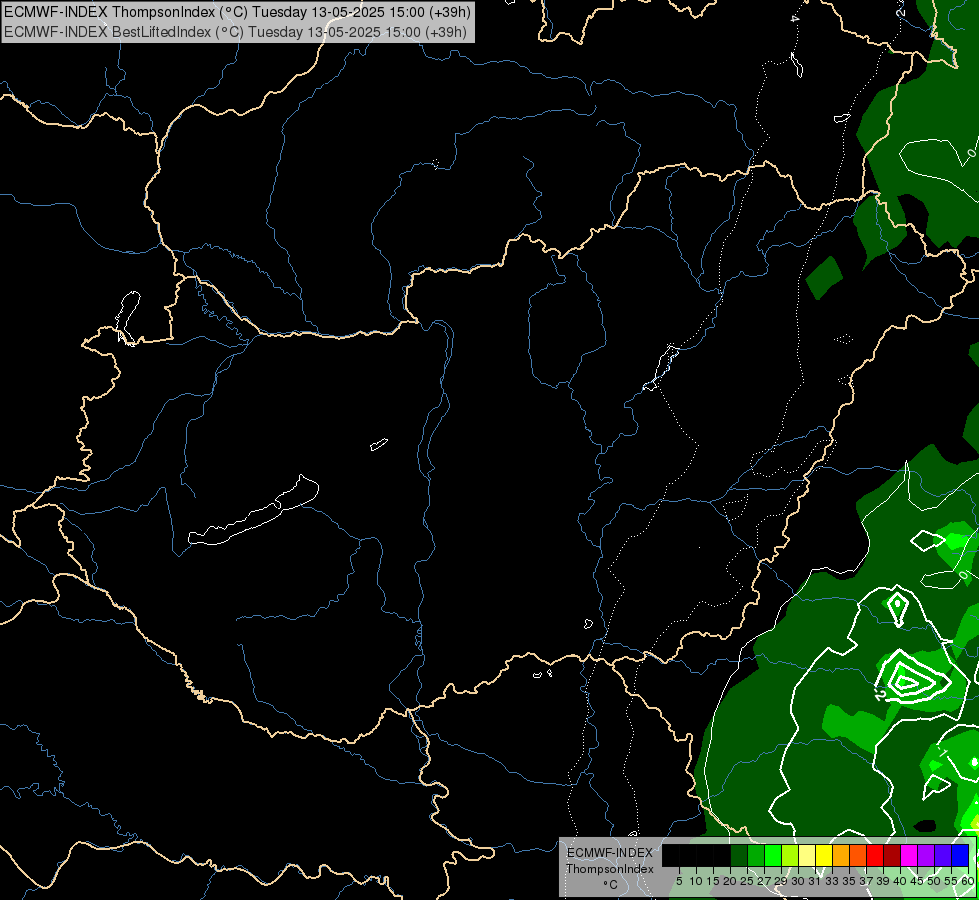Click the legend tick value '15'
The image size is (979, 900).
point(714,881)
